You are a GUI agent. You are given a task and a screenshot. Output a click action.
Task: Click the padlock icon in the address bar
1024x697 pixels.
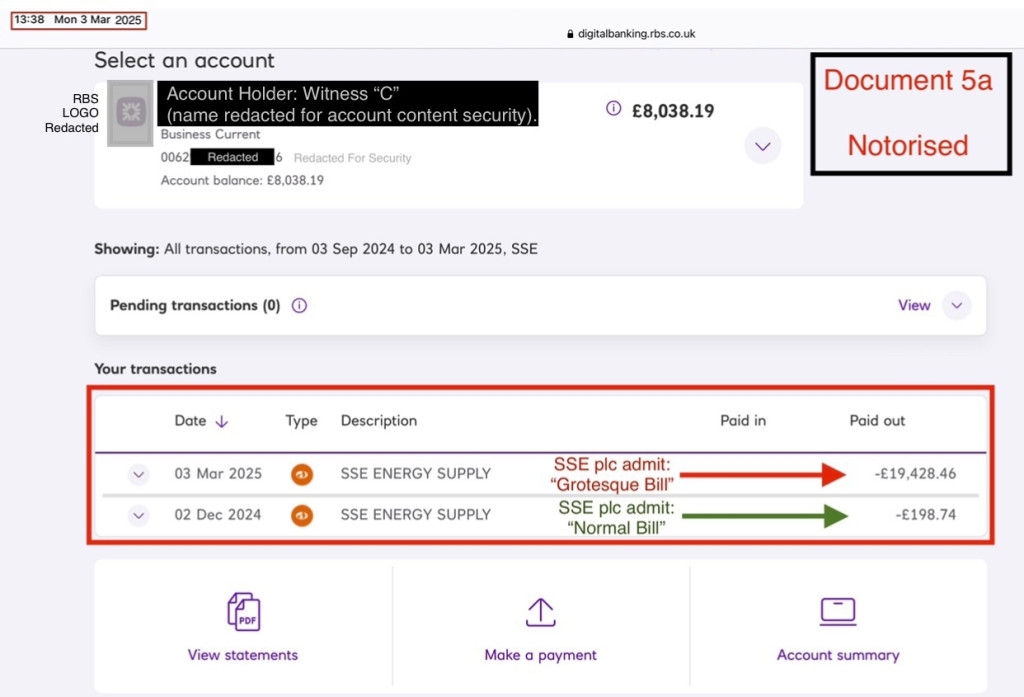click(x=570, y=34)
